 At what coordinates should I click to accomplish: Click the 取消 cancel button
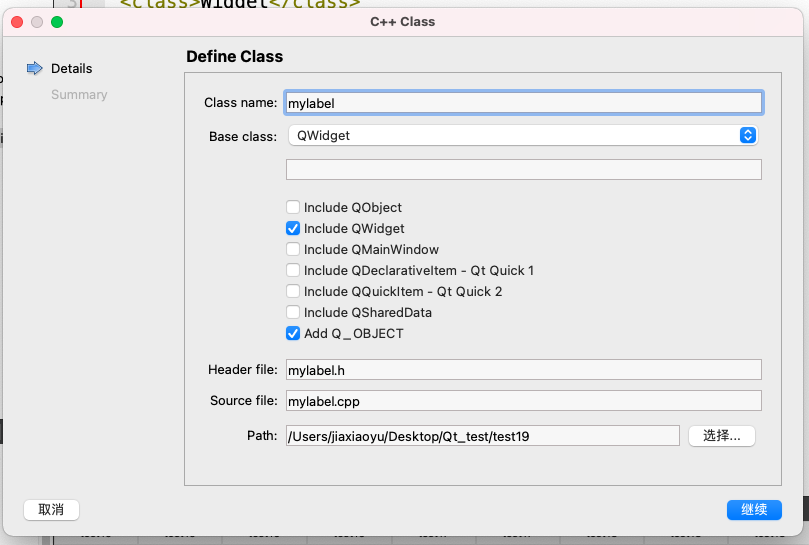click(51, 510)
